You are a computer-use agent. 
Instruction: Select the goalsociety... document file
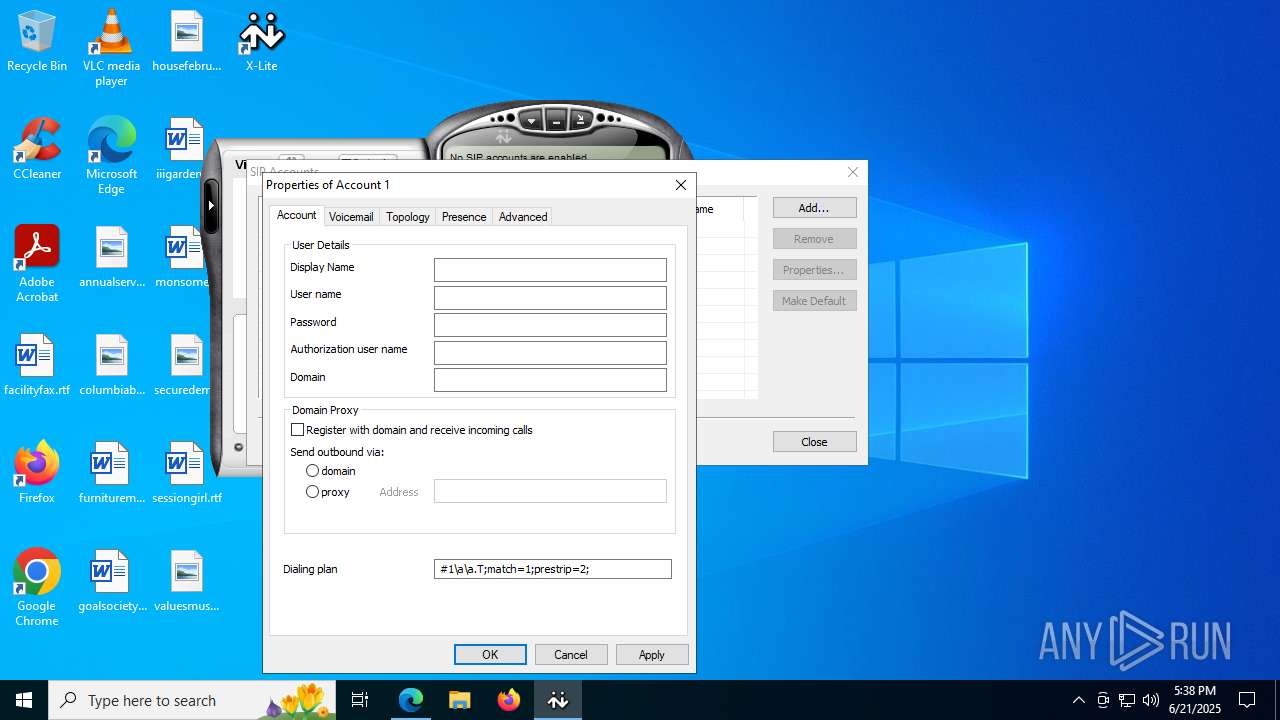(111, 582)
